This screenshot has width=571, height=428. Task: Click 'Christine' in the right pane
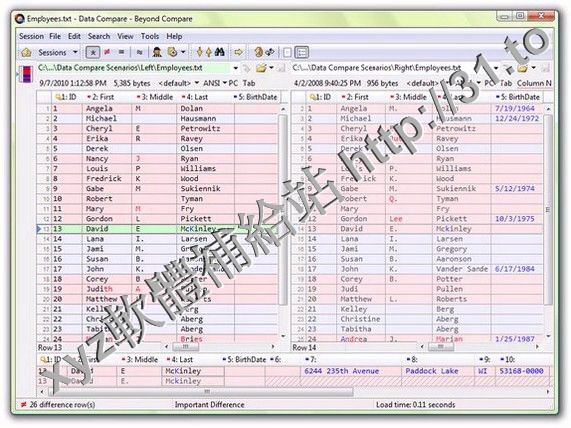(360, 319)
